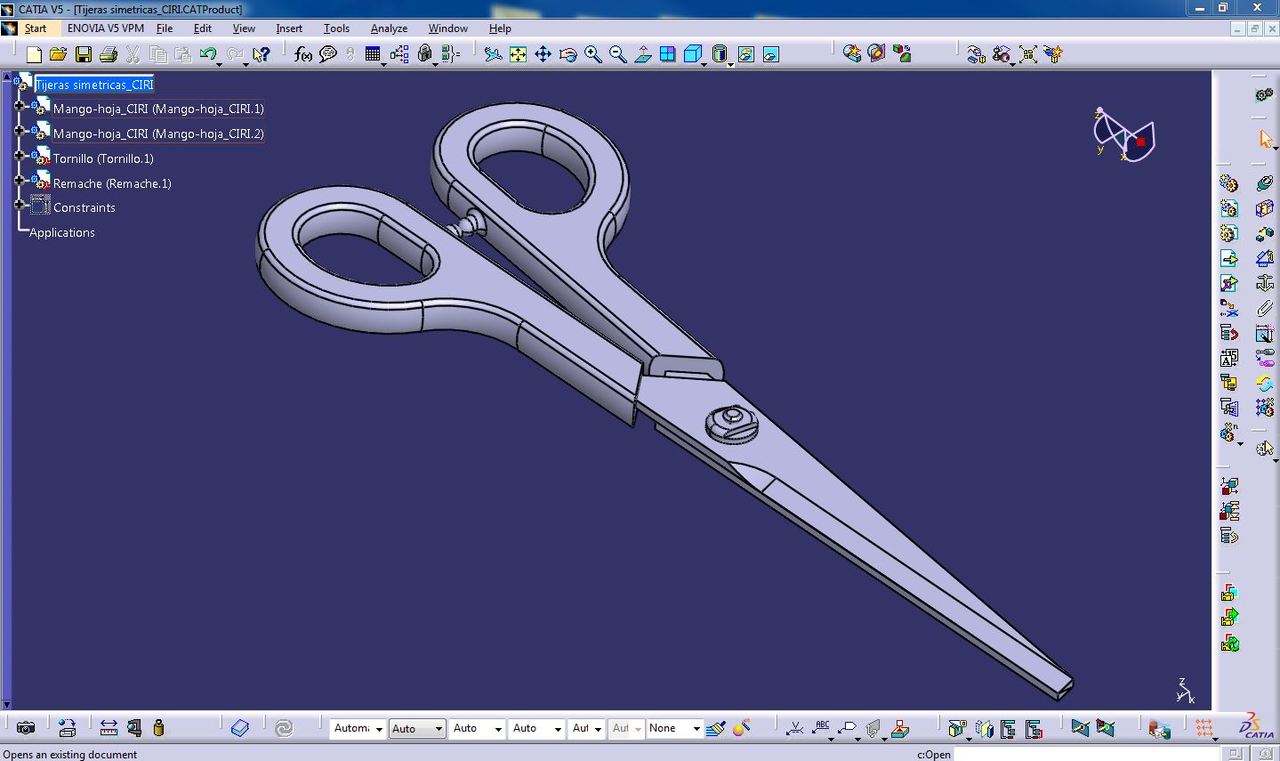
Task: Select Constraints entry in tree
Action: point(84,208)
